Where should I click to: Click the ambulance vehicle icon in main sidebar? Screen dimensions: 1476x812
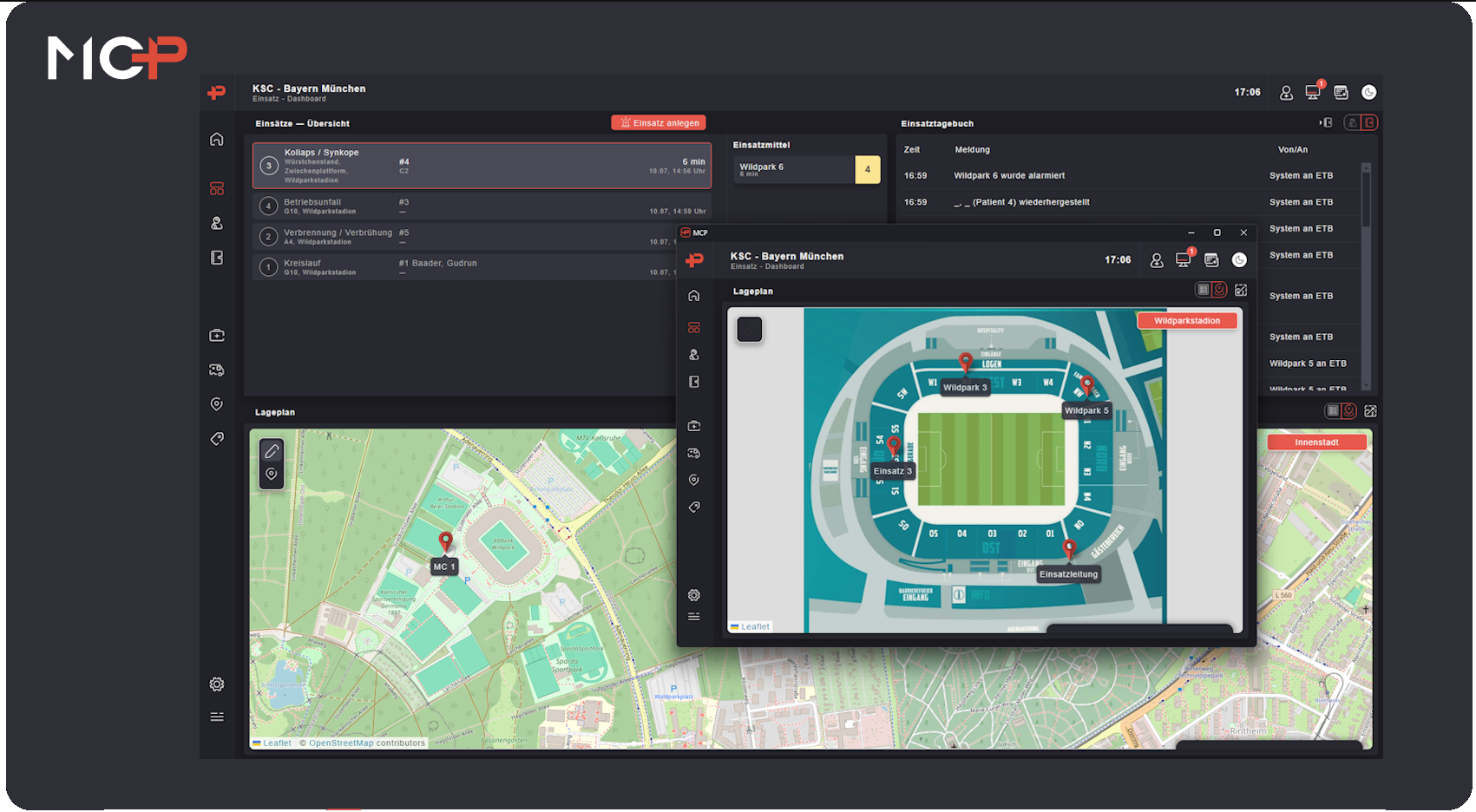coord(217,370)
